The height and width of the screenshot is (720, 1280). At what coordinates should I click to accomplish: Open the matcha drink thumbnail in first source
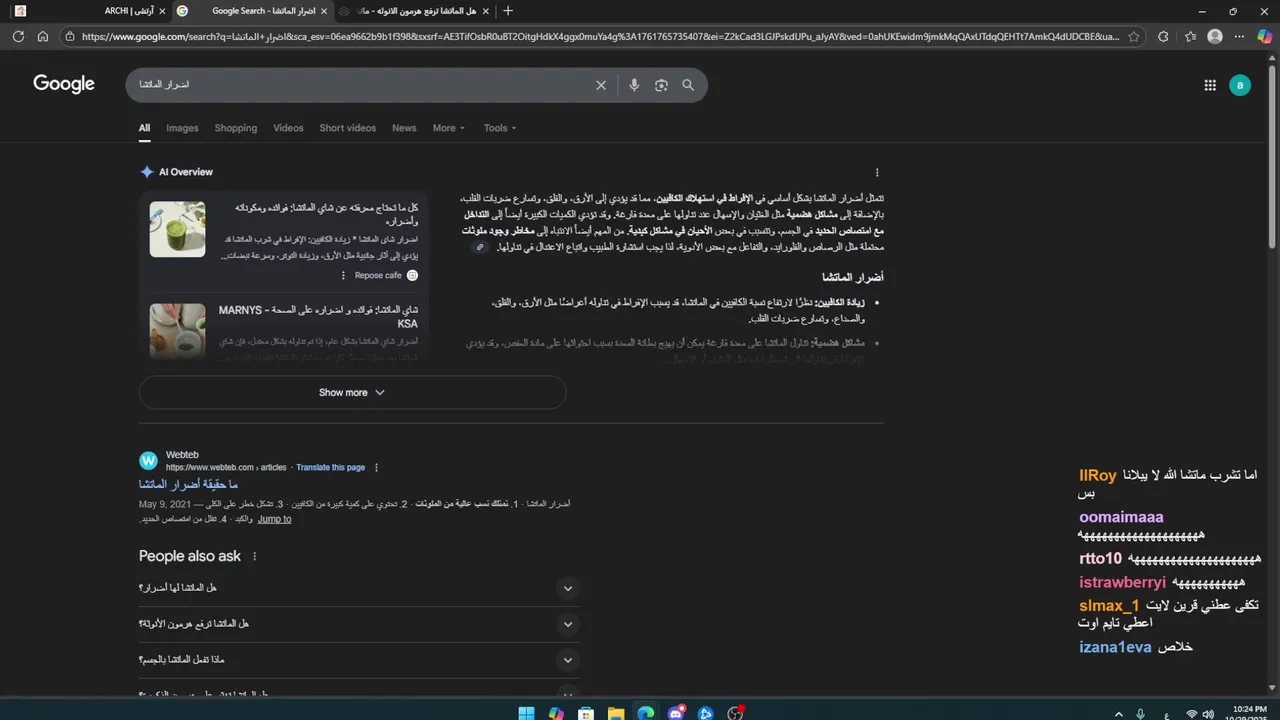[x=177, y=229]
